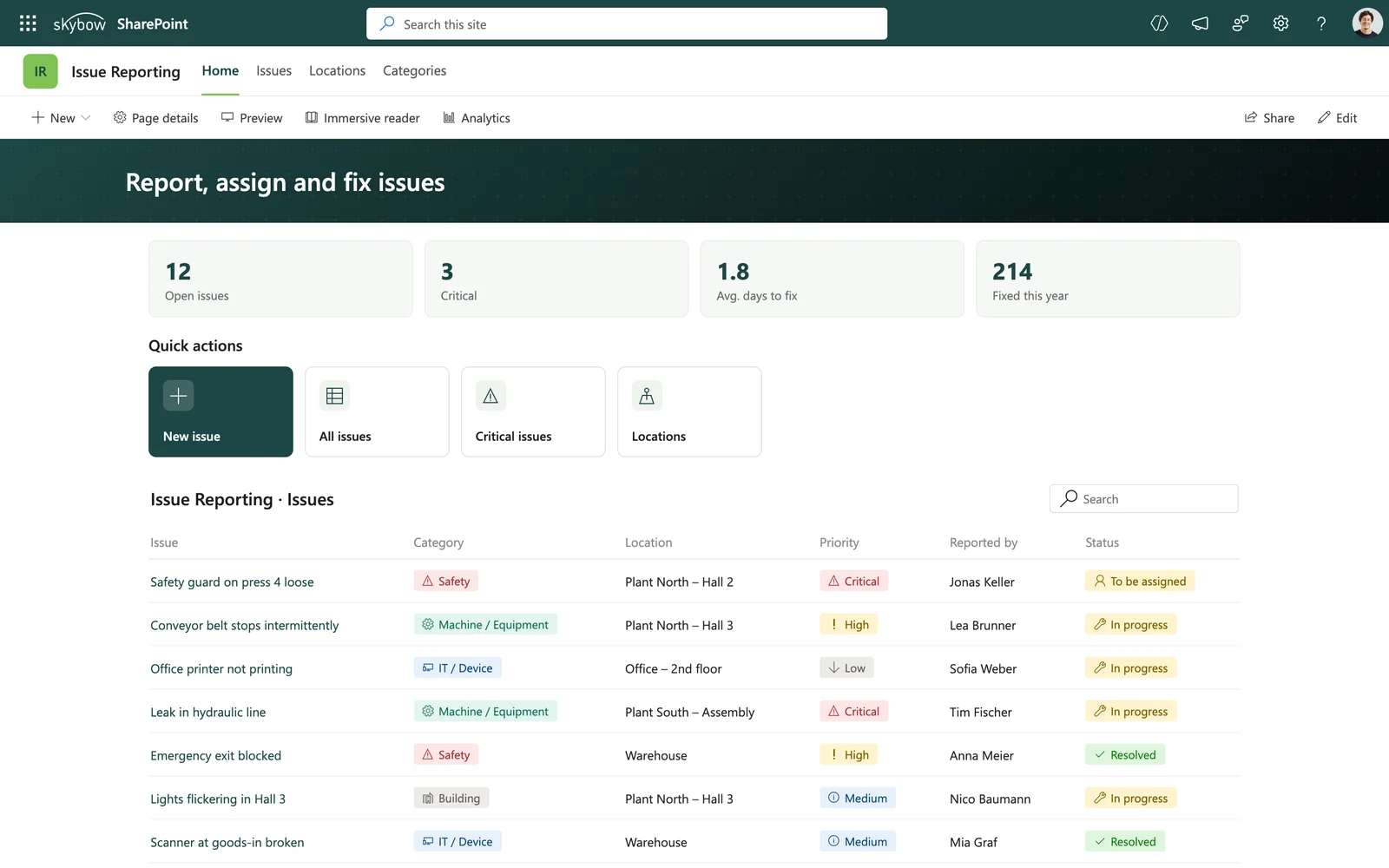This screenshot has height=868, width=1389.
Task: Click location Plant South – Assembly
Action: click(x=689, y=712)
